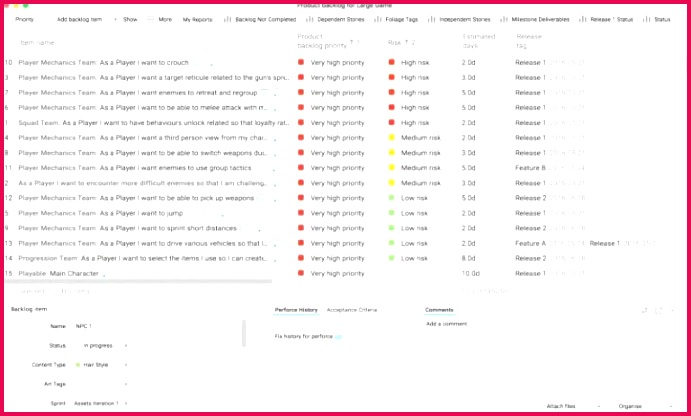Click '10.0d' estimate for Main Character
Viewport: 691px width, 416px height.
[x=471, y=273]
